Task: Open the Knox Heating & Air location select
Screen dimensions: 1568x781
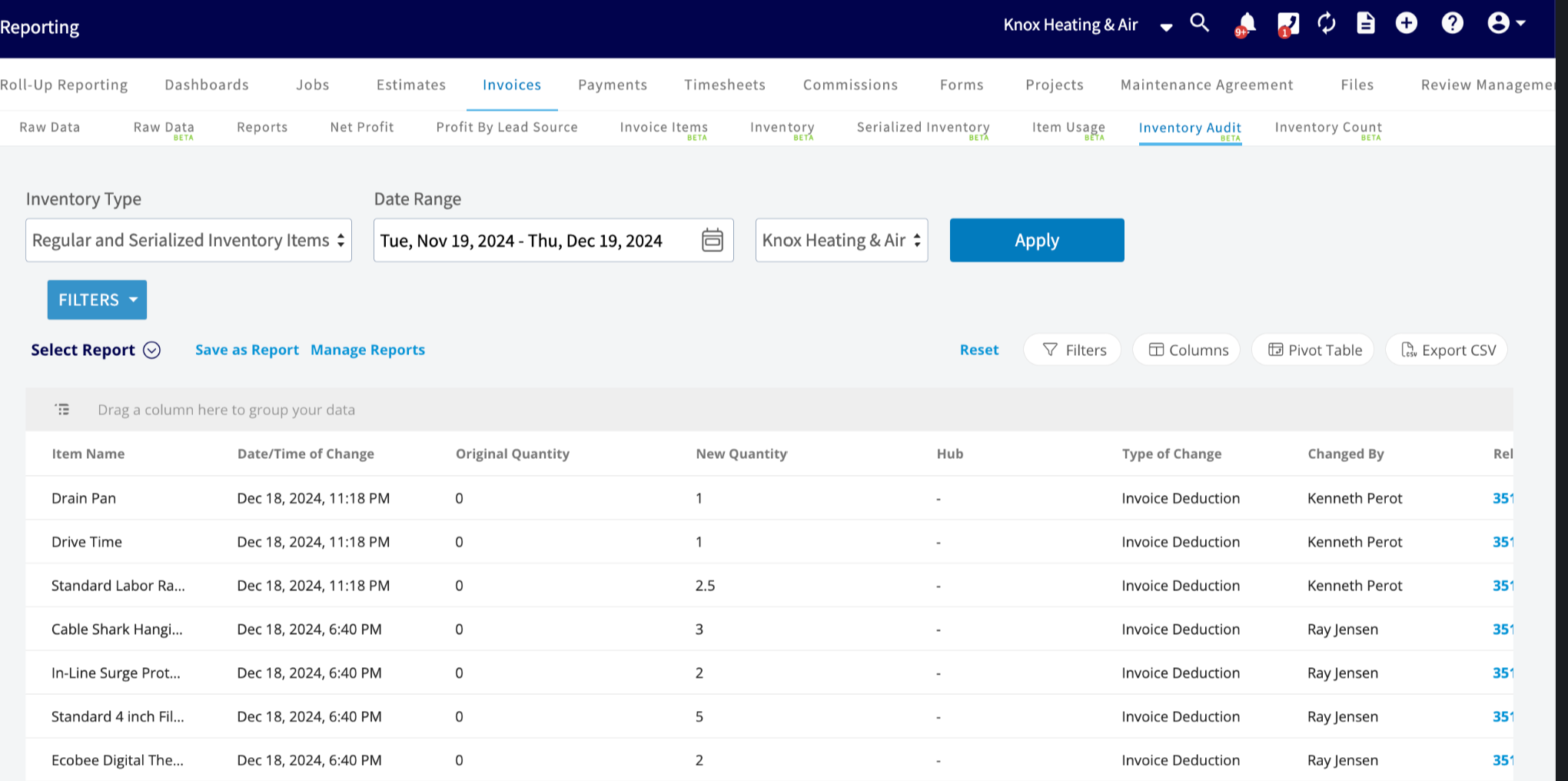Action: click(x=842, y=240)
